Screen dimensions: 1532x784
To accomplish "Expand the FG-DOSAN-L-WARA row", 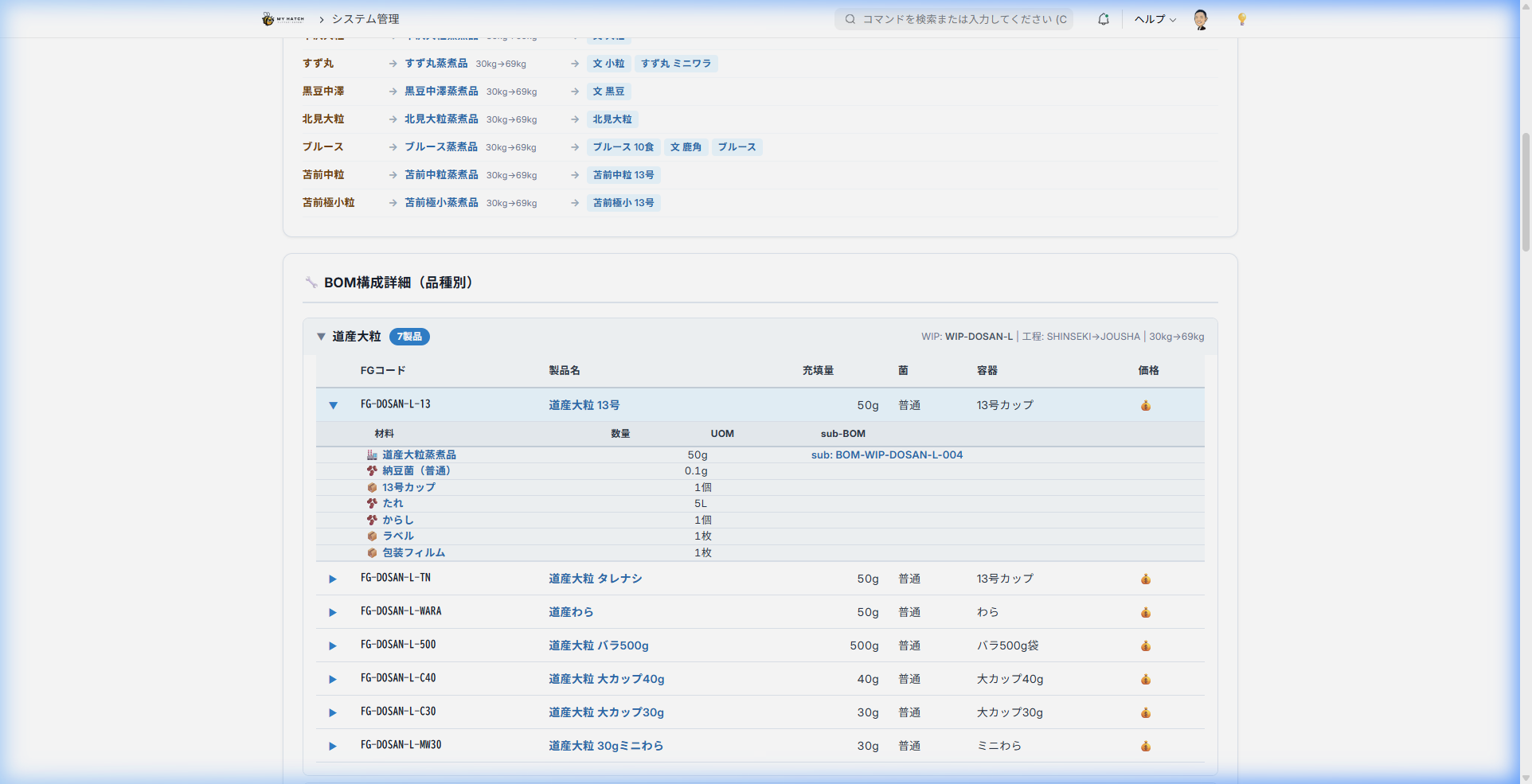I will [333, 612].
